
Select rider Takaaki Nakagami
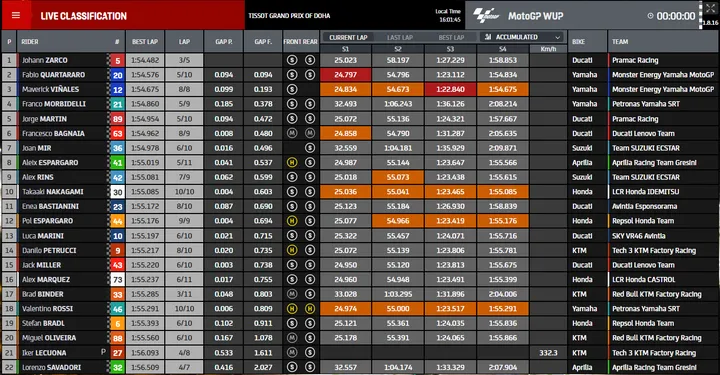coord(53,192)
